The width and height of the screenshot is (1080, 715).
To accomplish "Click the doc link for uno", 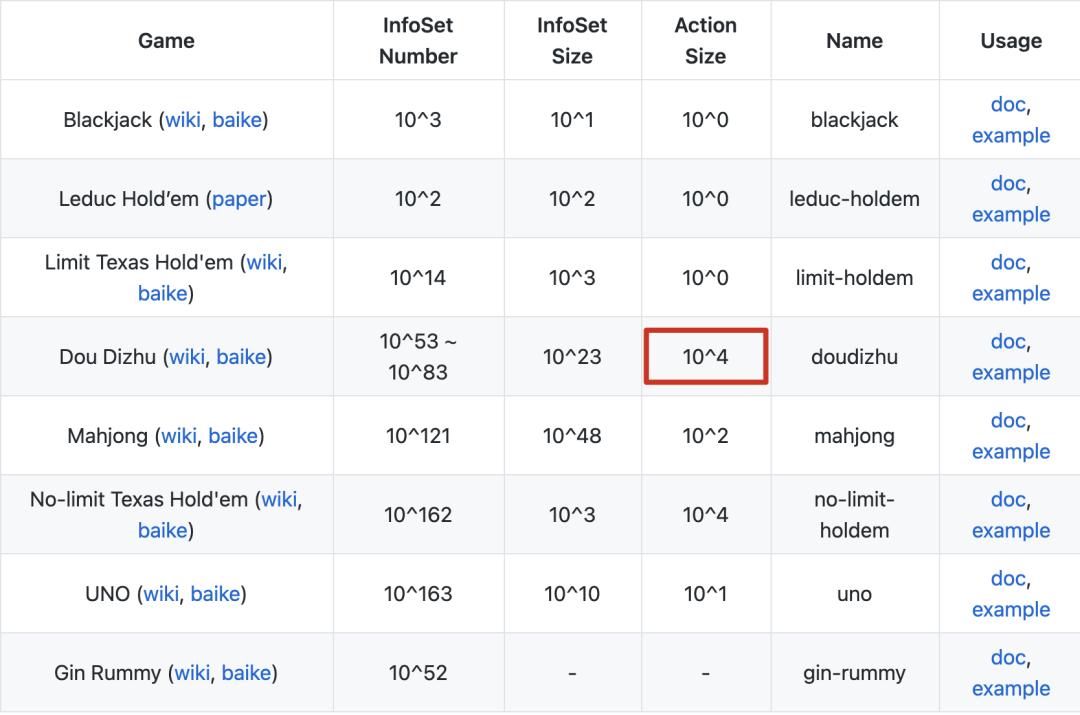I will pyautogui.click(x=1008, y=578).
